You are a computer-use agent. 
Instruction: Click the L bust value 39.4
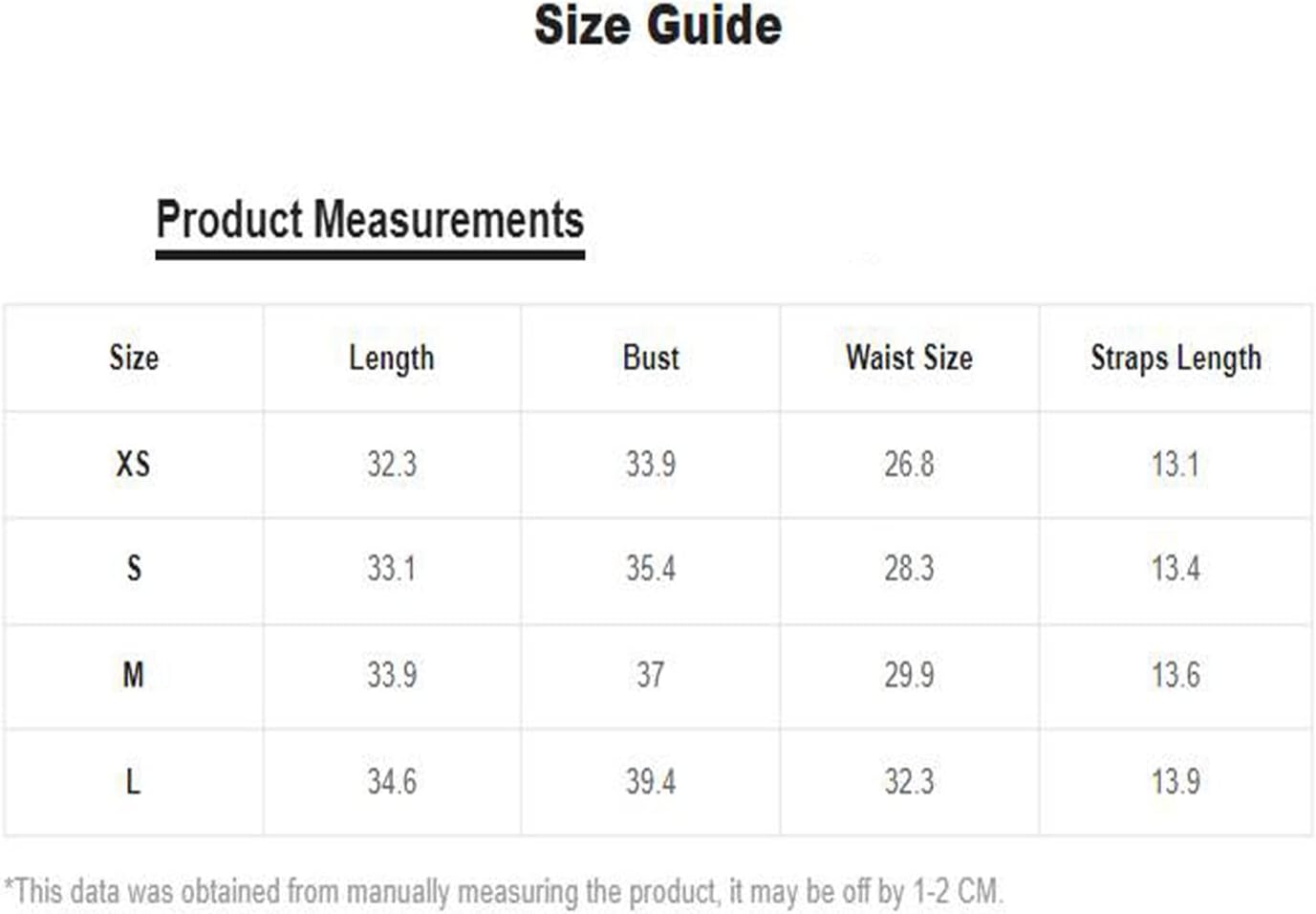(x=651, y=782)
